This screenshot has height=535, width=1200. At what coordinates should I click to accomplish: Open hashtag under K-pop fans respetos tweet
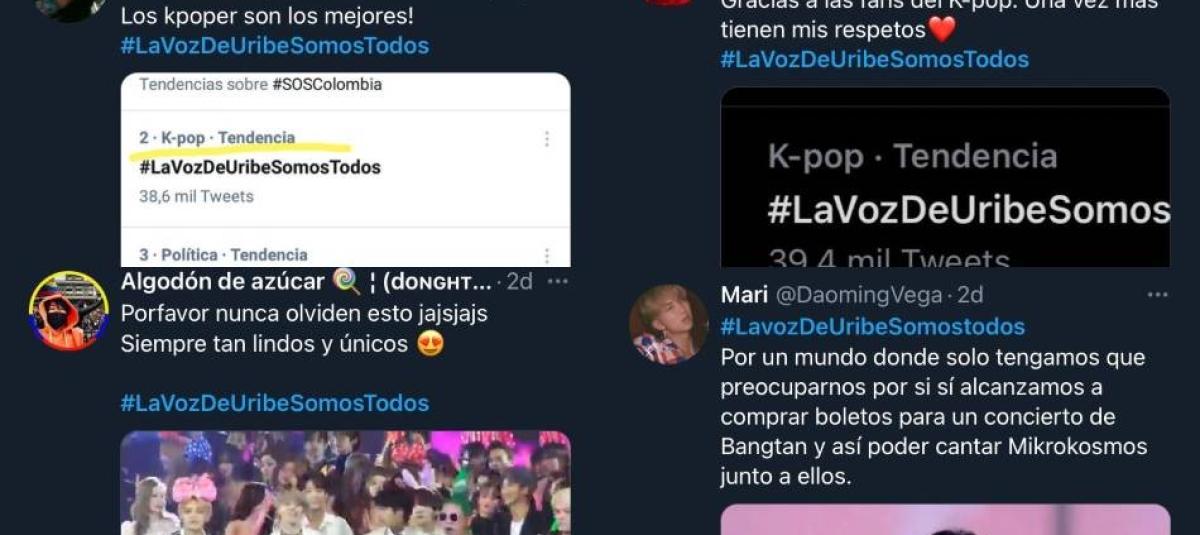(874, 59)
